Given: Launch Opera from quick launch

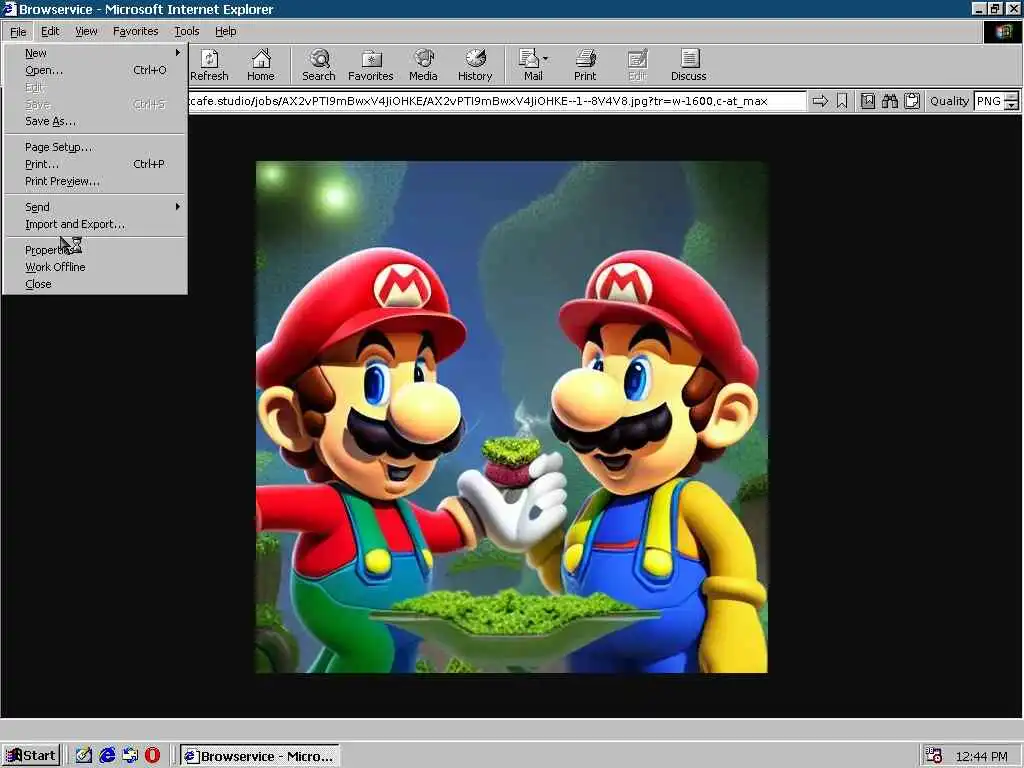Looking at the screenshot, I should [152, 756].
